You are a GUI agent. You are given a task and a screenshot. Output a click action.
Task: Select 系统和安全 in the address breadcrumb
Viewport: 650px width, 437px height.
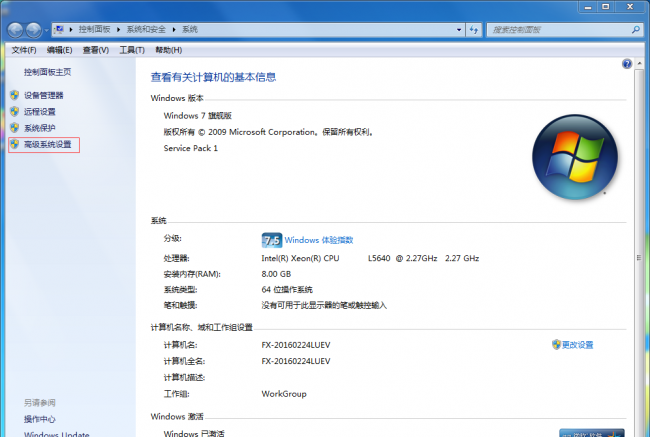(x=146, y=29)
